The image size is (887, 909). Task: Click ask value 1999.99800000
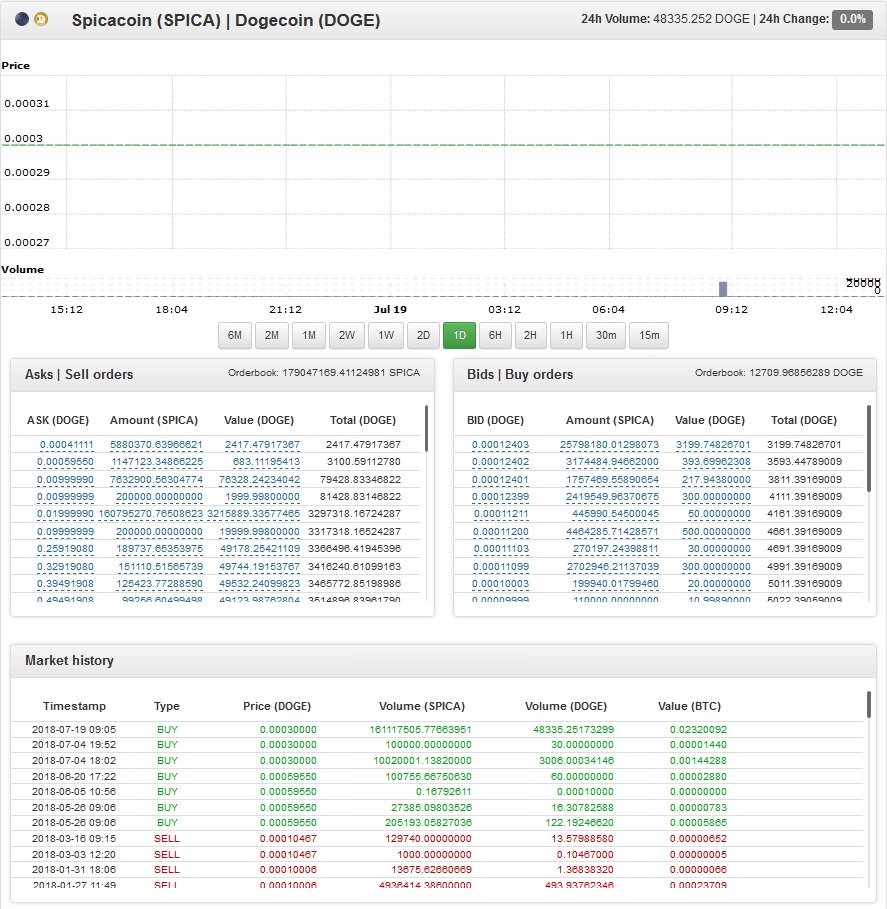pyautogui.click(x=262, y=497)
